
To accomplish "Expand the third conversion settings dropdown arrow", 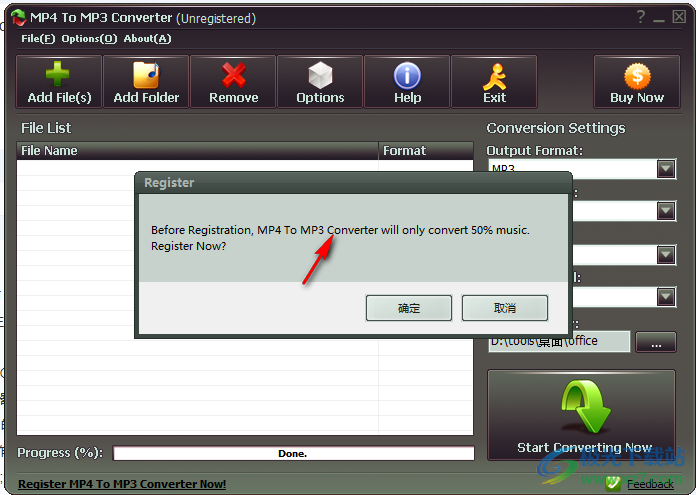I will 666,255.
